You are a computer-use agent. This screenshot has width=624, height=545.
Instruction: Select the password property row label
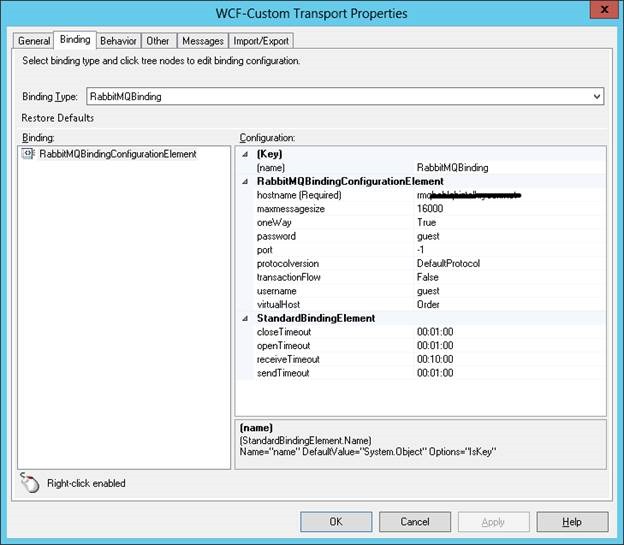pyautogui.click(x=276, y=236)
